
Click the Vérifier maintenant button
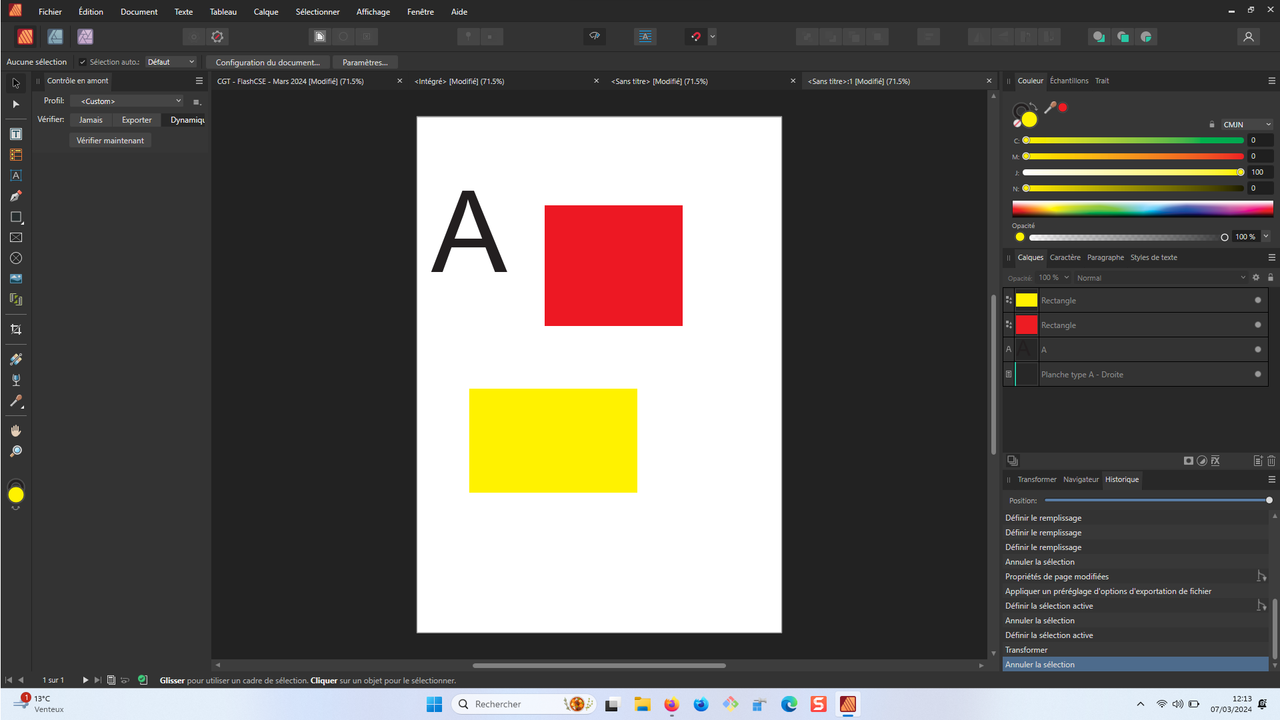pos(110,141)
